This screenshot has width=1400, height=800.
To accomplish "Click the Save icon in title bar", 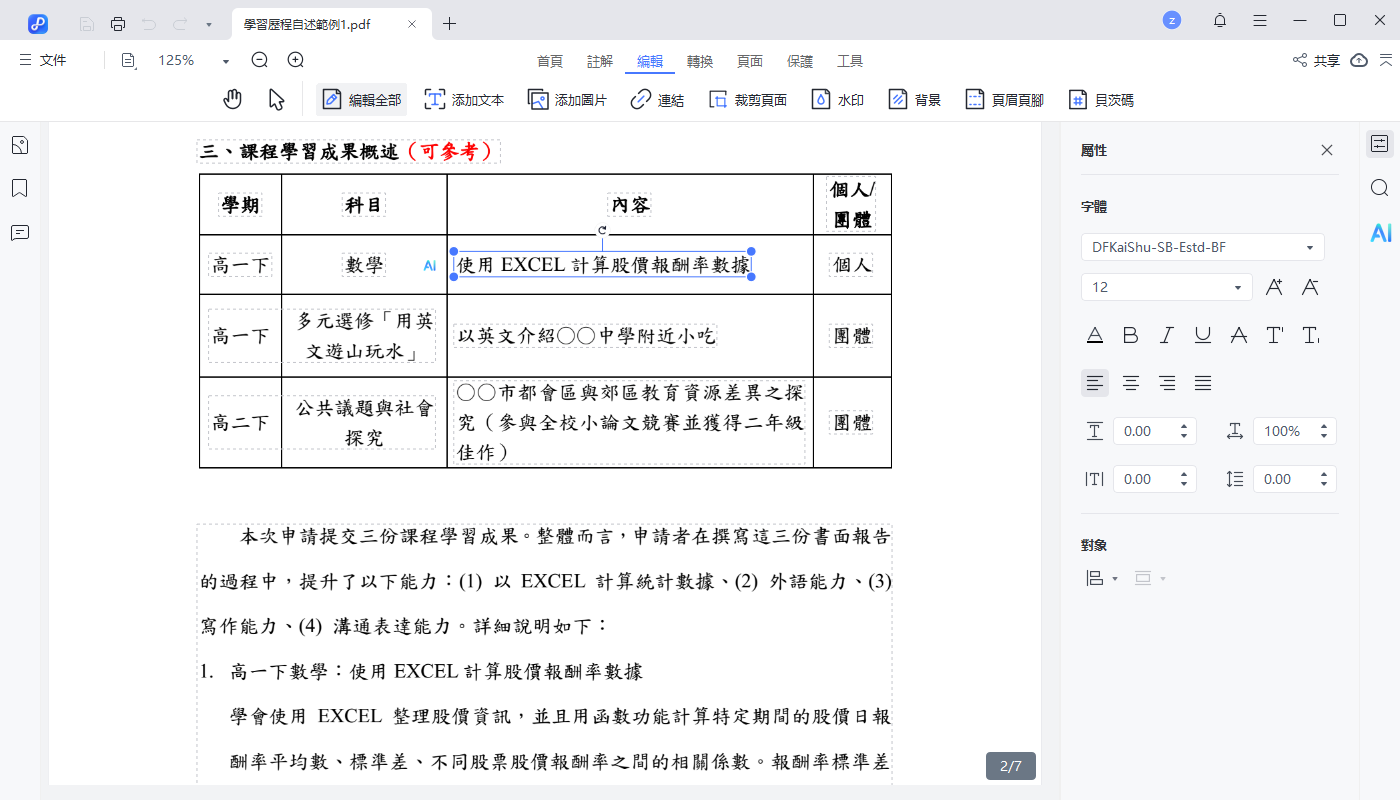I will click(x=87, y=24).
